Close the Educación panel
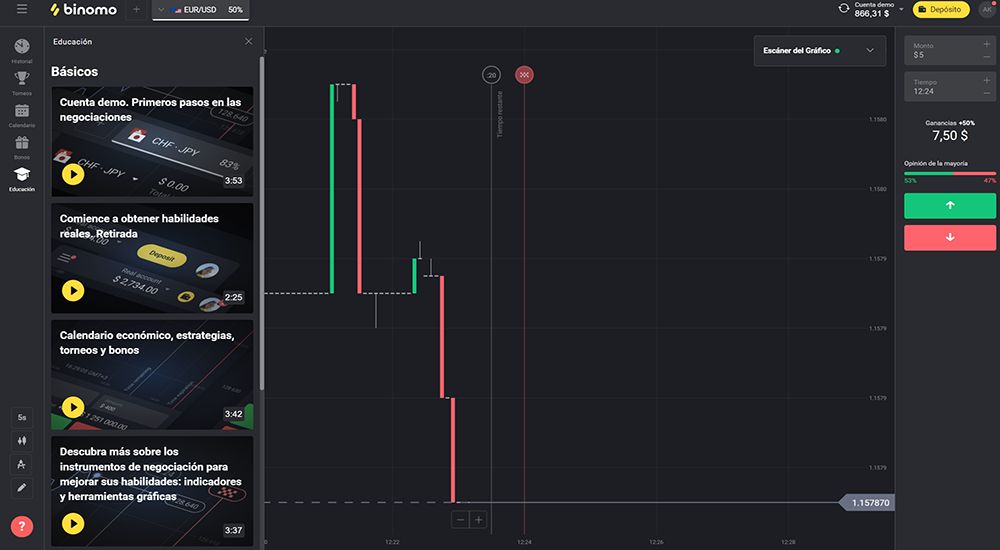This screenshot has height=550, width=1000. click(x=249, y=42)
